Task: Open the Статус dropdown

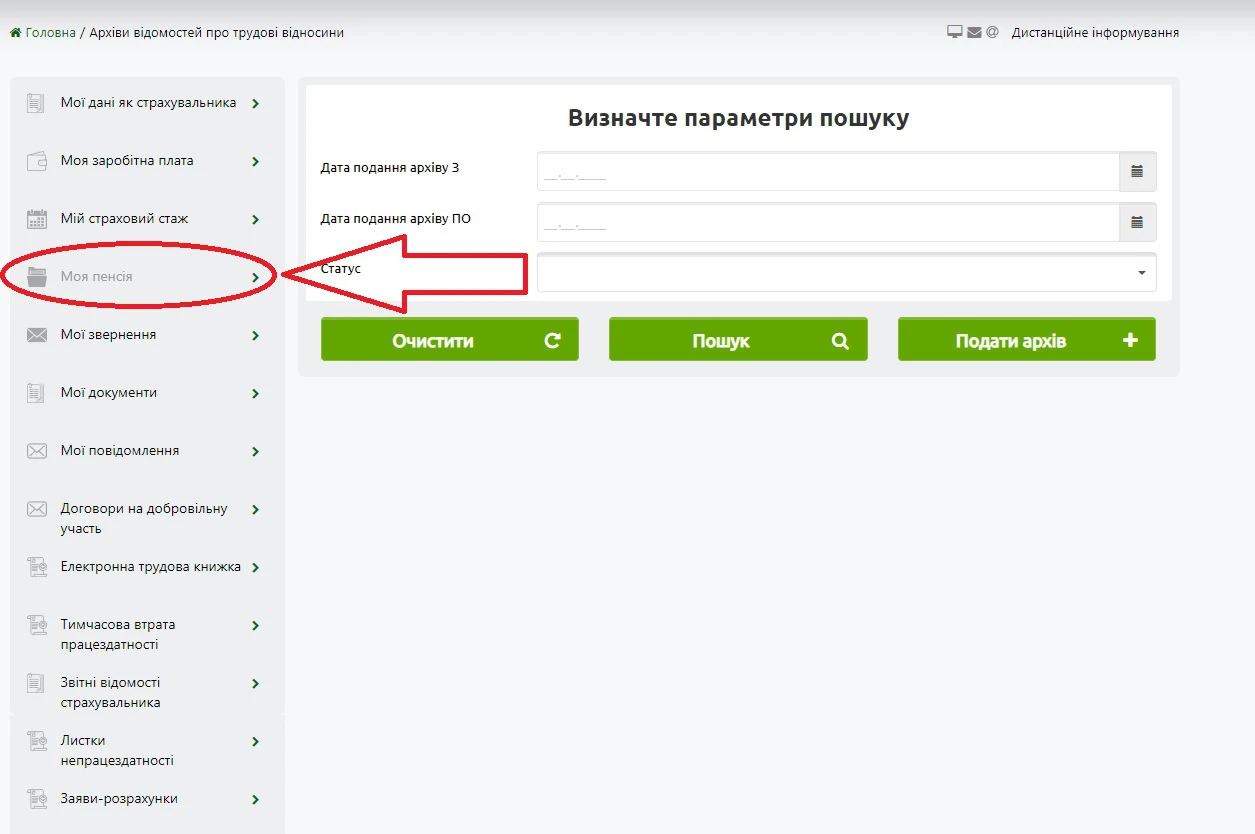Action: coord(846,273)
